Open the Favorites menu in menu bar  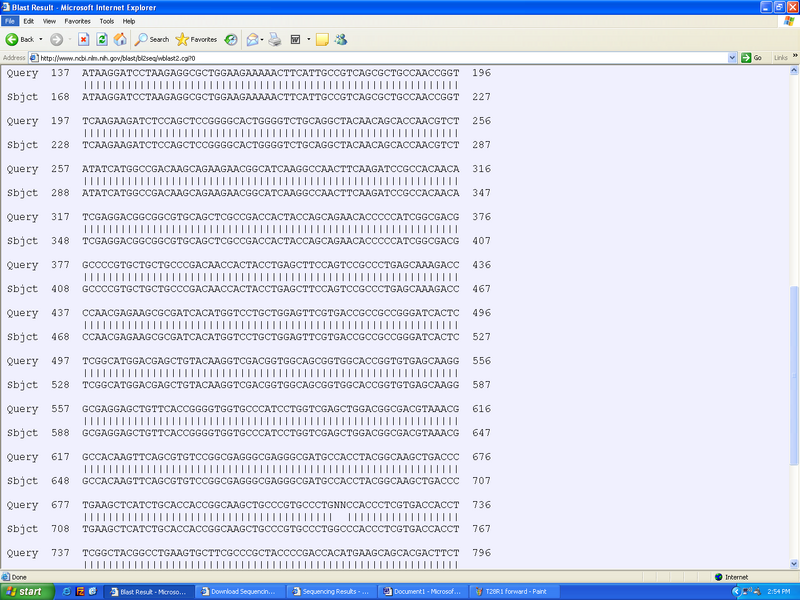coord(77,20)
